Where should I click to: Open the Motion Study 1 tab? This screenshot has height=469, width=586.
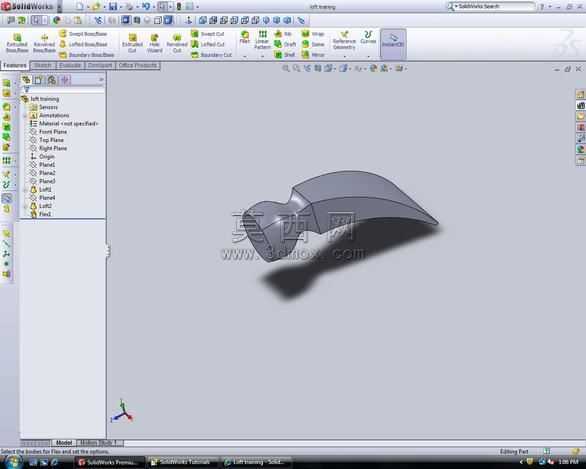tap(99, 442)
